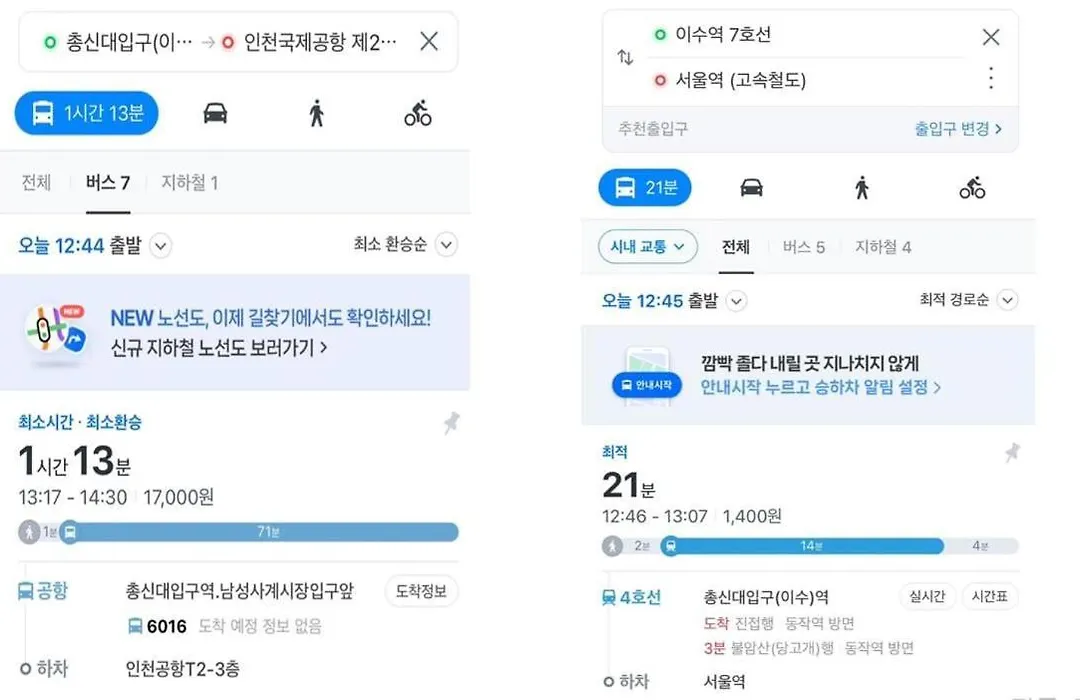Select walking directions icon in left panel

[316, 113]
